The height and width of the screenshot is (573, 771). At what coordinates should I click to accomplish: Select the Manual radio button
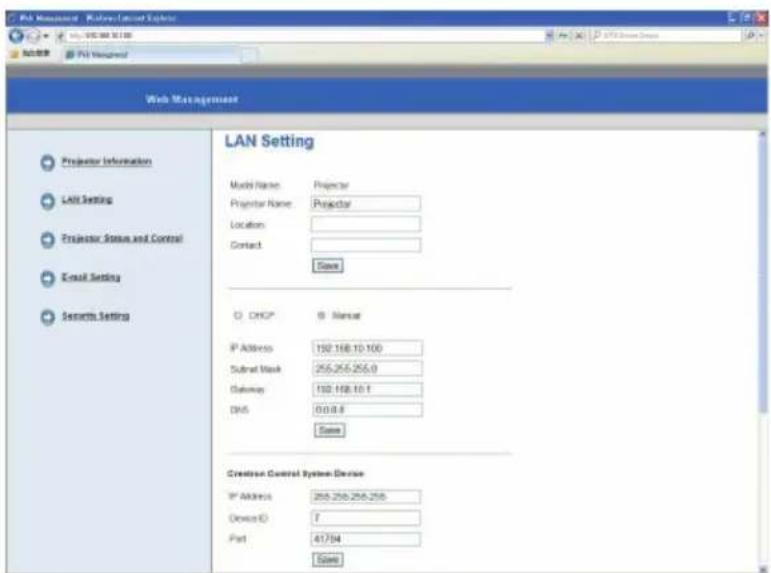[x=321, y=315]
